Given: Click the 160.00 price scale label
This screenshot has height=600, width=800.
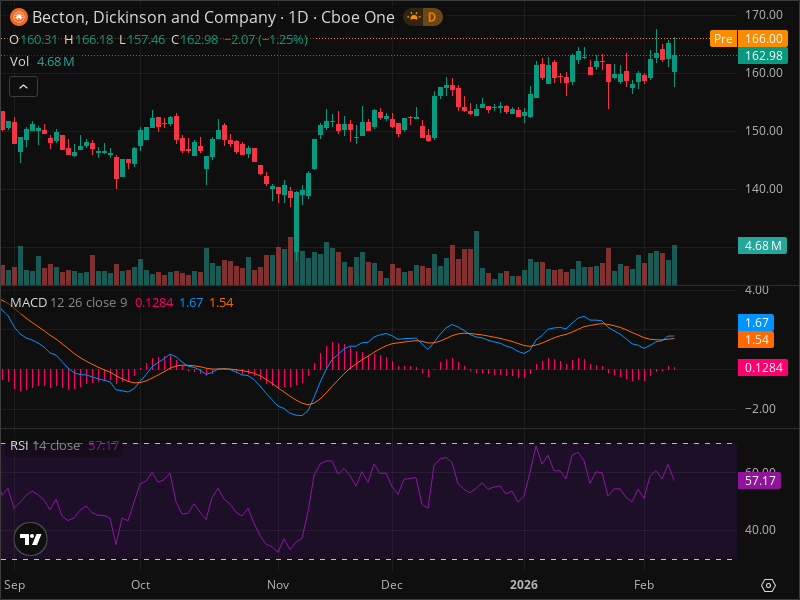Looking at the screenshot, I should [763, 72].
